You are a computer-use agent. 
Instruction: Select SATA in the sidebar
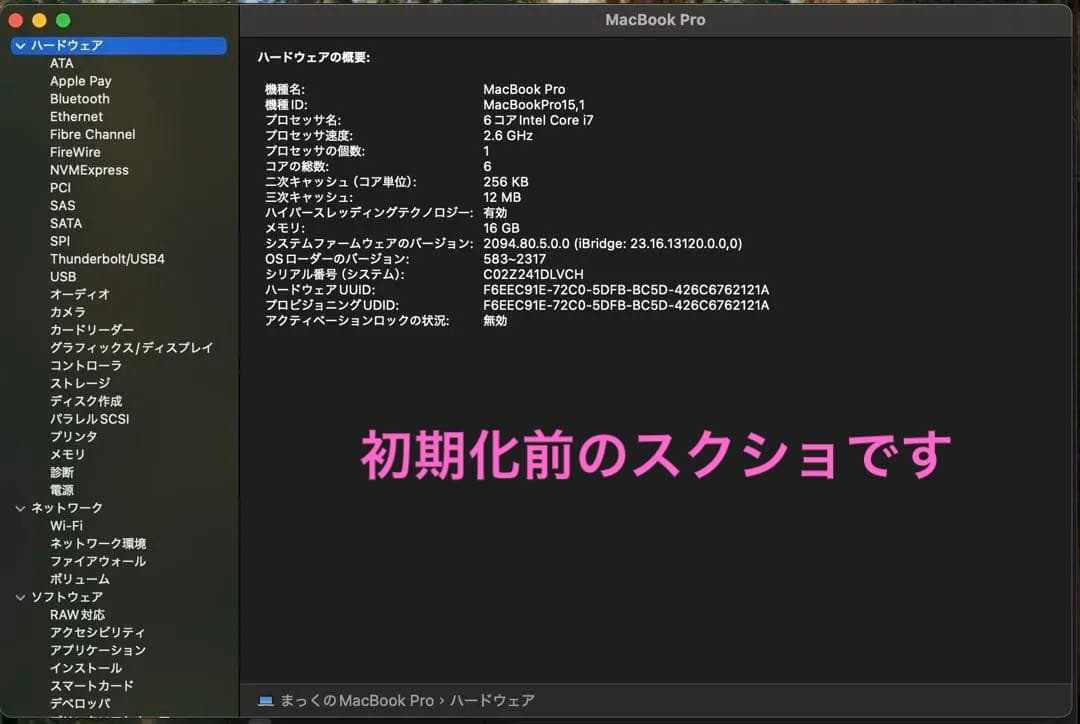point(65,223)
